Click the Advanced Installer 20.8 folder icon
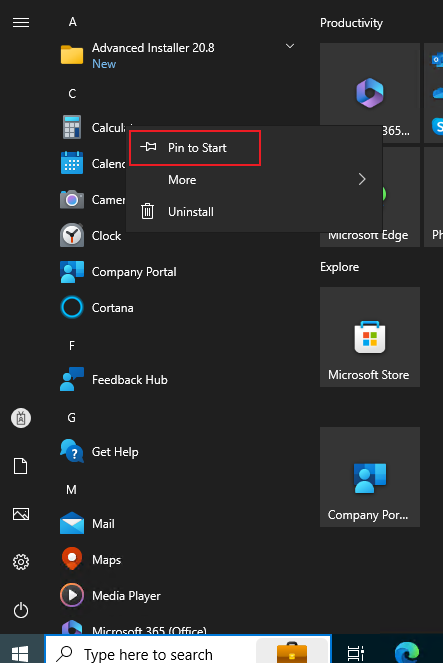Screen dimensions: 443x663 [x=72, y=55]
